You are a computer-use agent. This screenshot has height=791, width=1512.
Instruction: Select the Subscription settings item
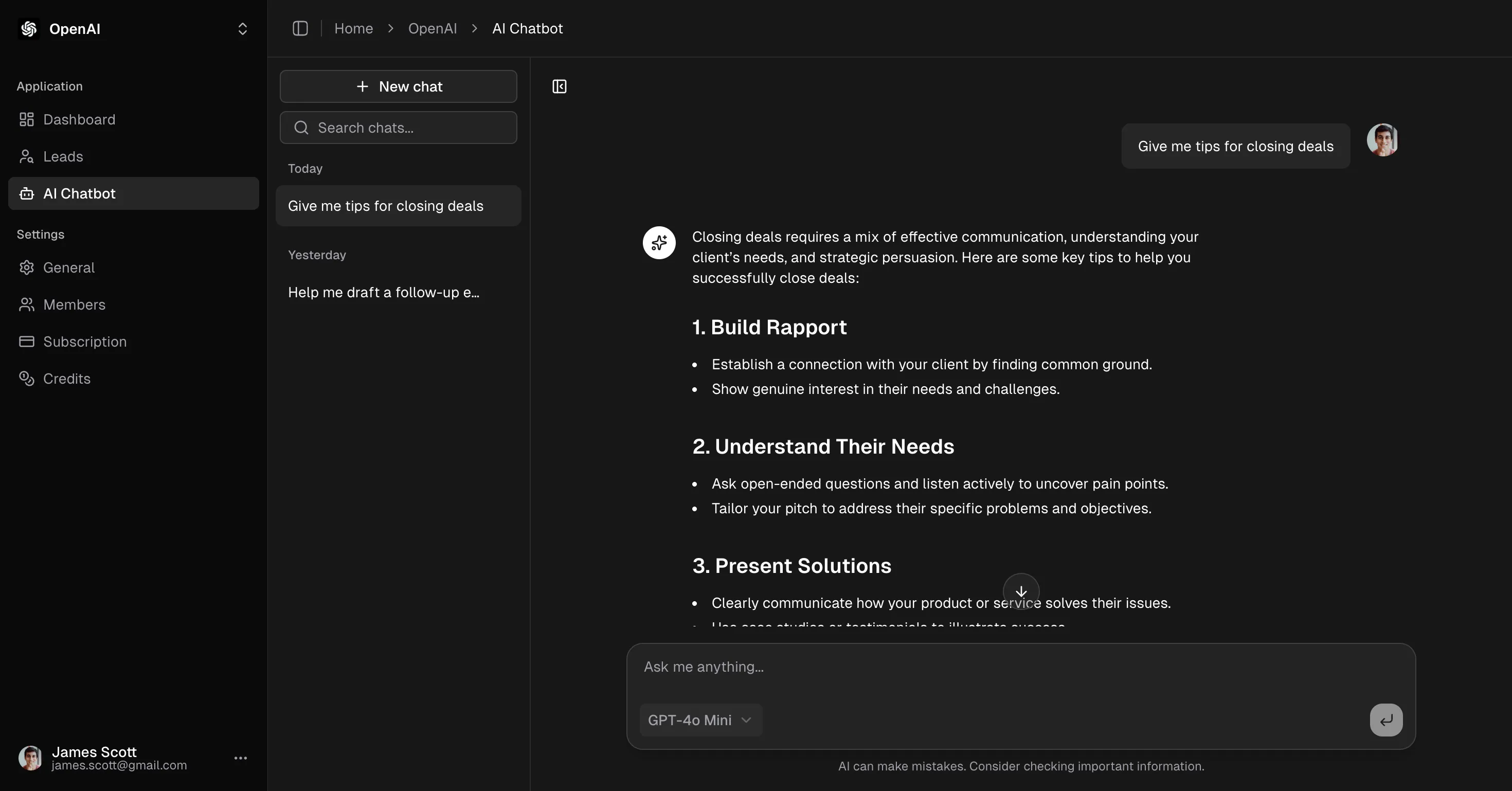[x=84, y=341]
